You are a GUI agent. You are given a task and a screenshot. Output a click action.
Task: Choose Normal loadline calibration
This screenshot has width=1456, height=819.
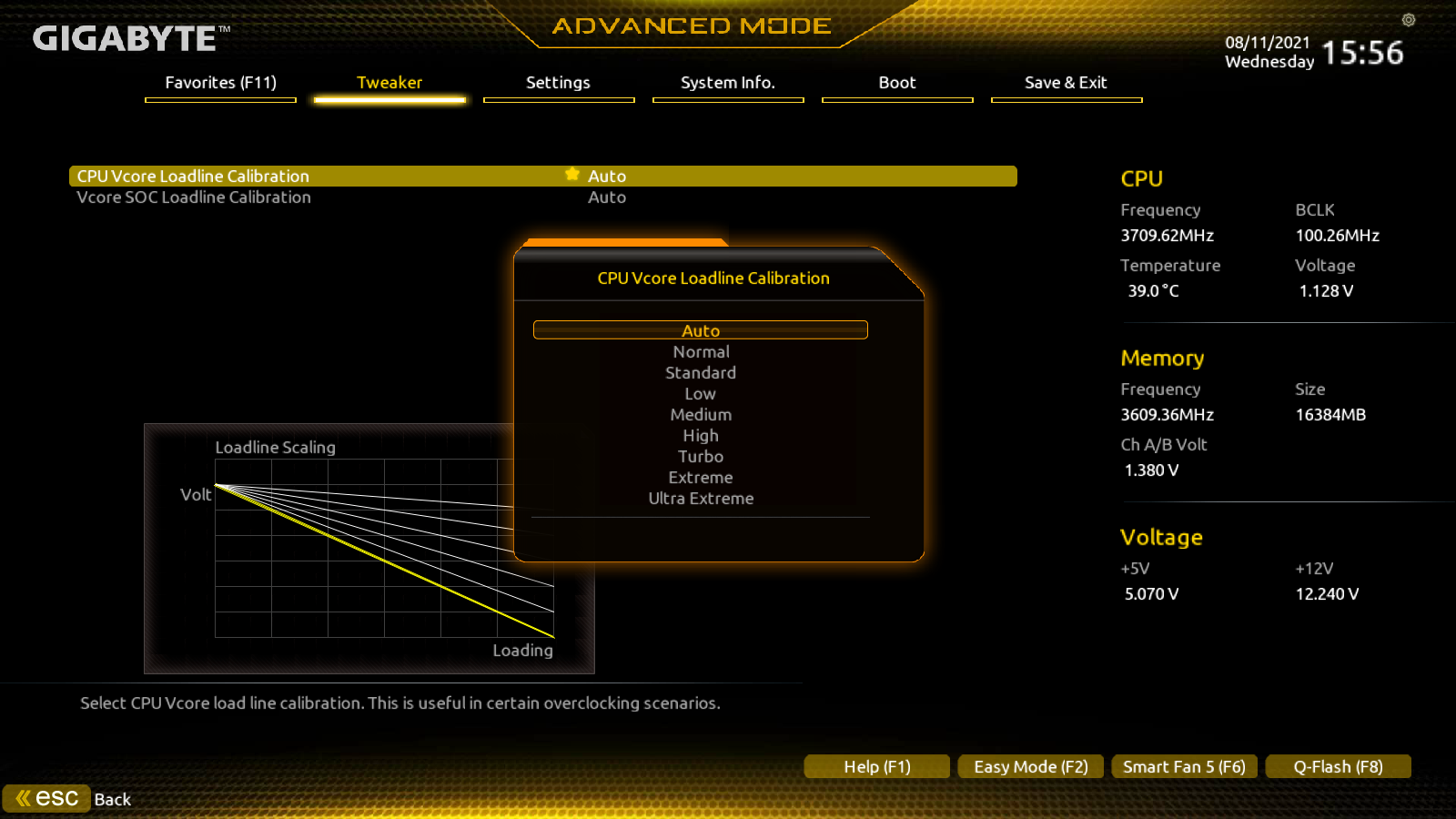click(701, 352)
